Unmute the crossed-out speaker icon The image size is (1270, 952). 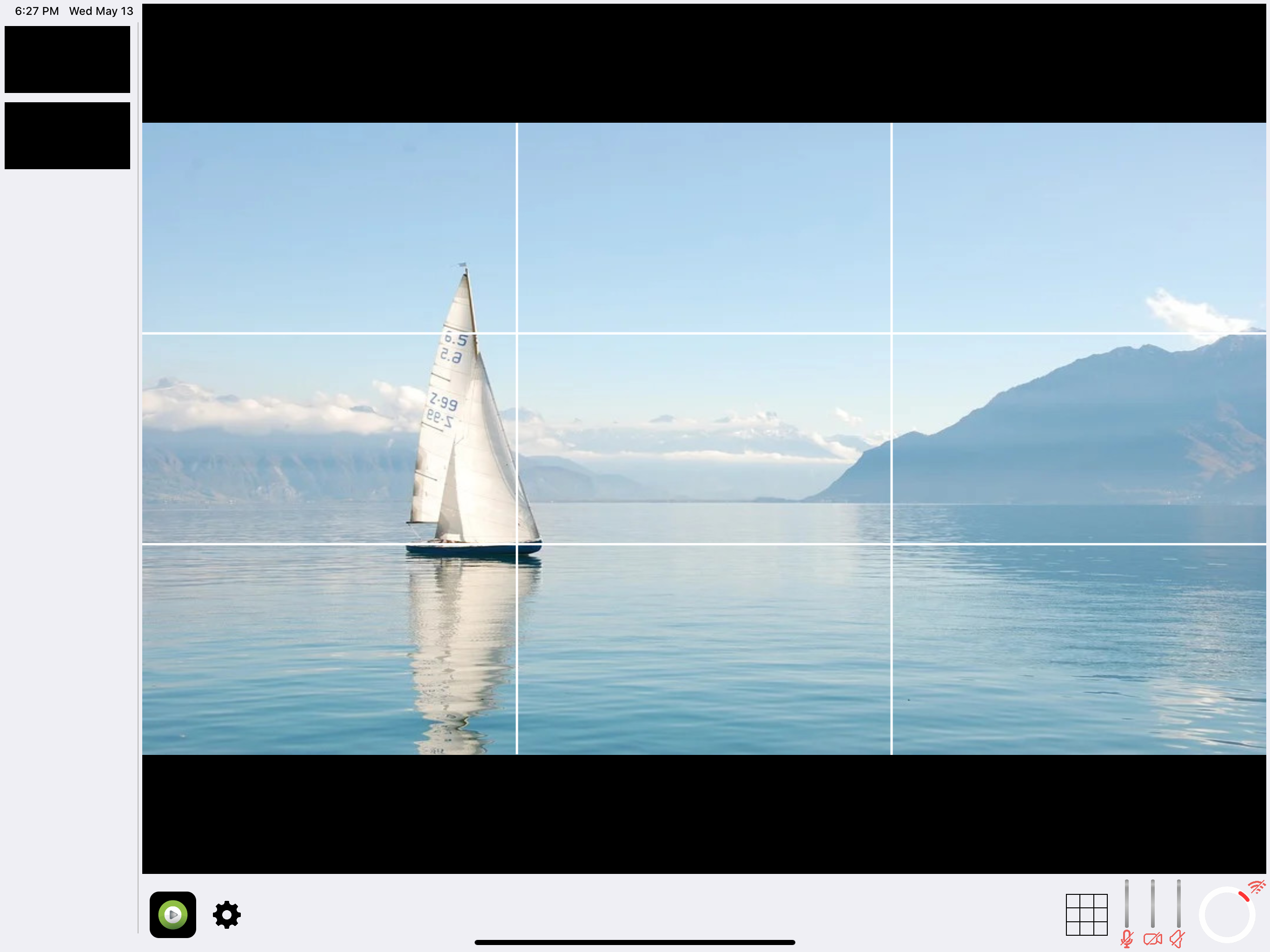click(1177, 939)
